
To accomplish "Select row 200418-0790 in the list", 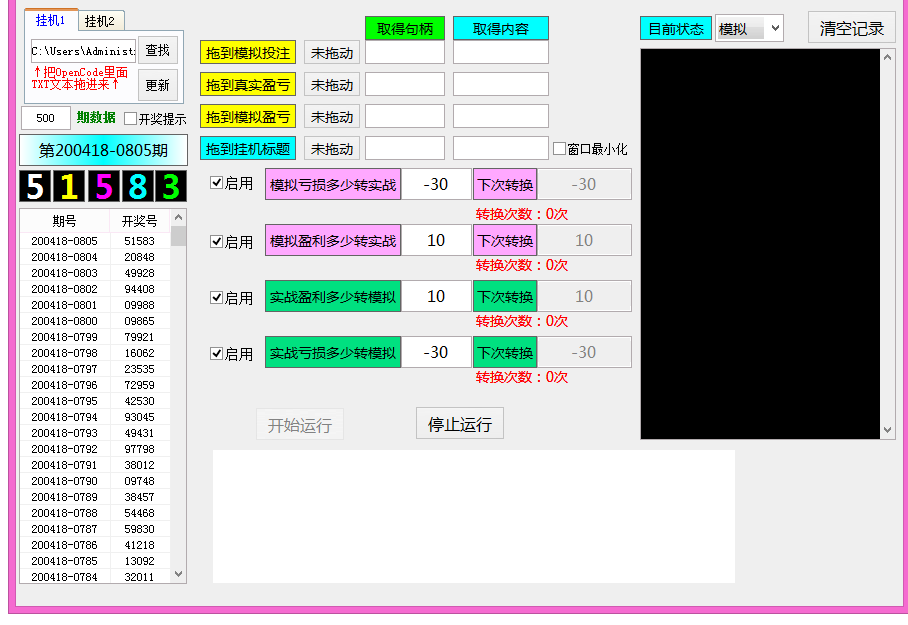I will (95, 481).
